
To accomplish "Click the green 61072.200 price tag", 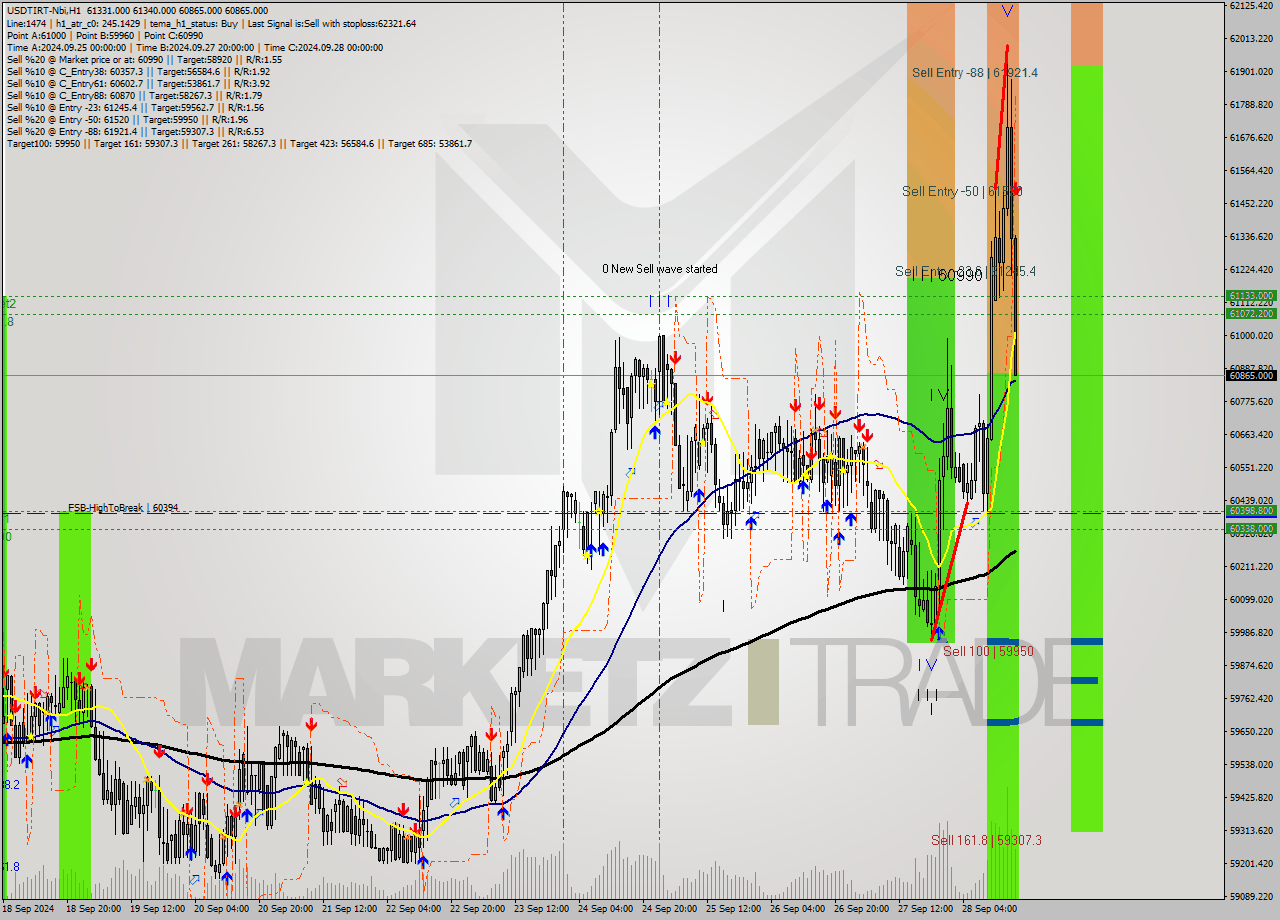I will pyautogui.click(x=1251, y=314).
